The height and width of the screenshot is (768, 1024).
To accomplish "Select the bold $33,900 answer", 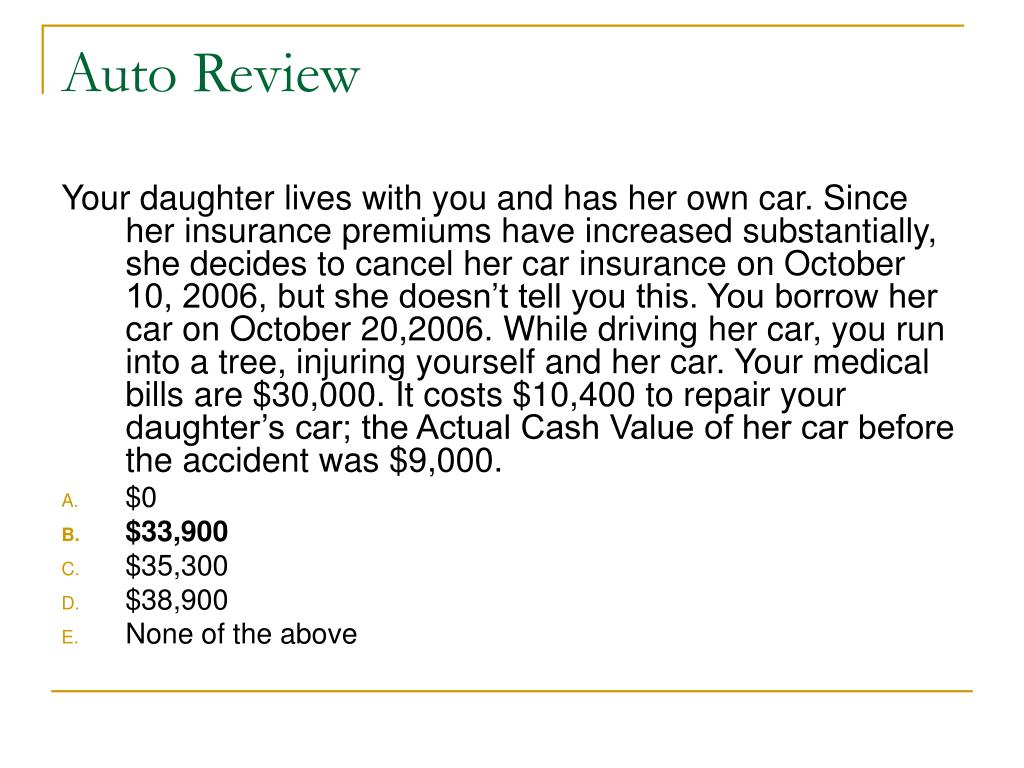I will [x=176, y=532].
